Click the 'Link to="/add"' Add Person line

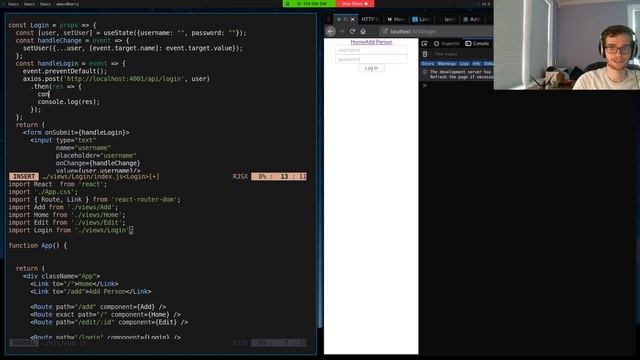[x=91, y=291]
